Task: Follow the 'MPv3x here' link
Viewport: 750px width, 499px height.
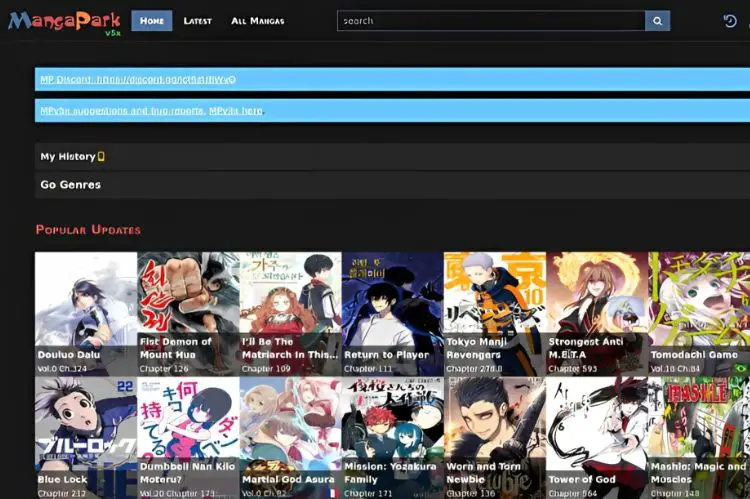Action: [236, 111]
